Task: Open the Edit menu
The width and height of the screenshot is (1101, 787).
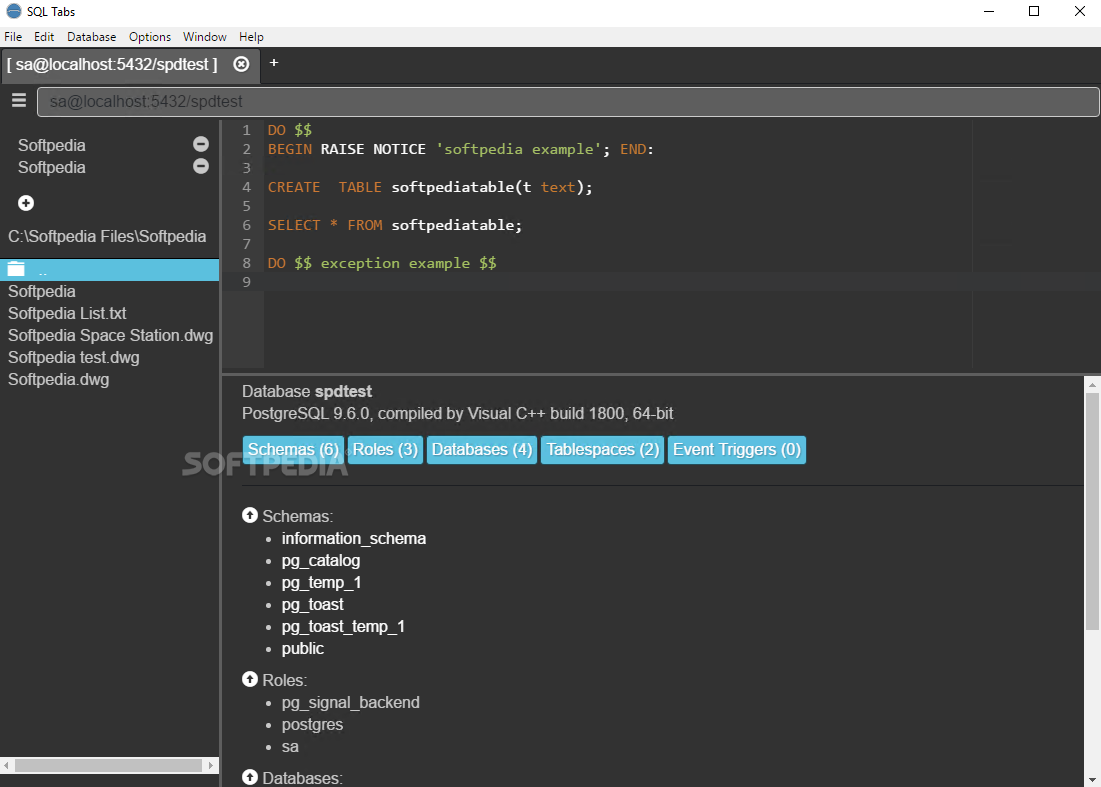Action: point(44,37)
